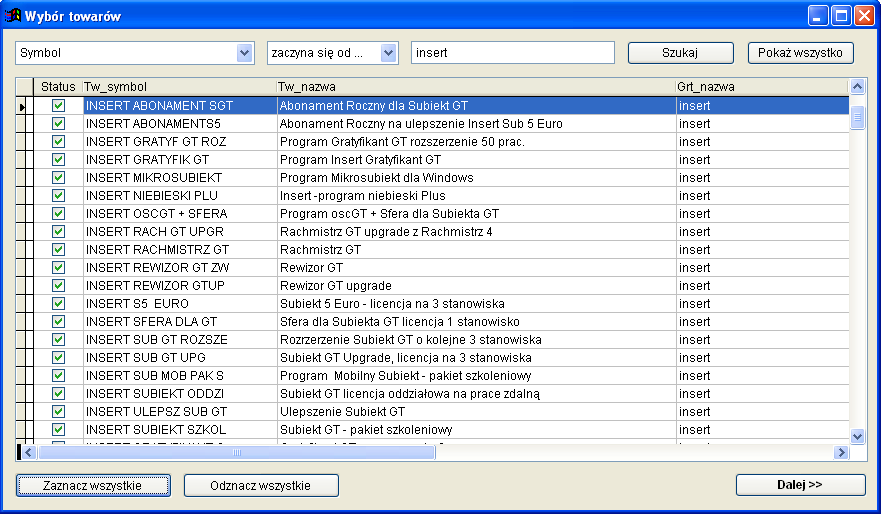Click the Status column header
Viewport: 881px width, 514px height.
coord(58,87)
